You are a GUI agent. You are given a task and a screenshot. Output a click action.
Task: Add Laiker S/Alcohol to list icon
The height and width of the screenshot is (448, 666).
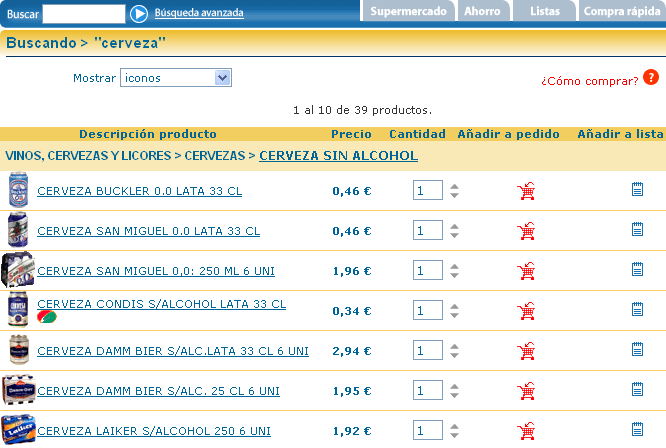tap(637, 430)
